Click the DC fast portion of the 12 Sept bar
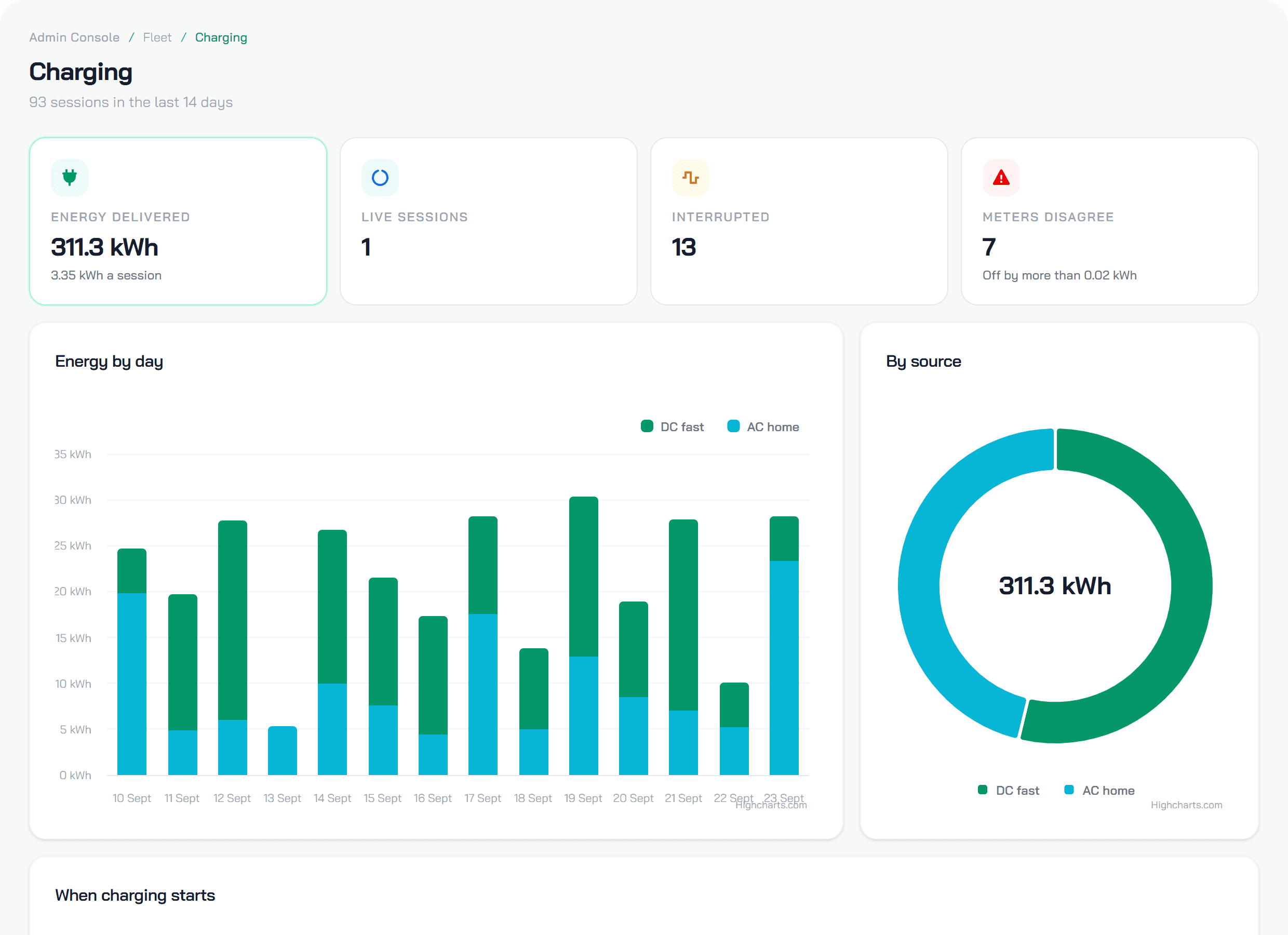Viewport: 1288px width, 935px height. point(232,620)
